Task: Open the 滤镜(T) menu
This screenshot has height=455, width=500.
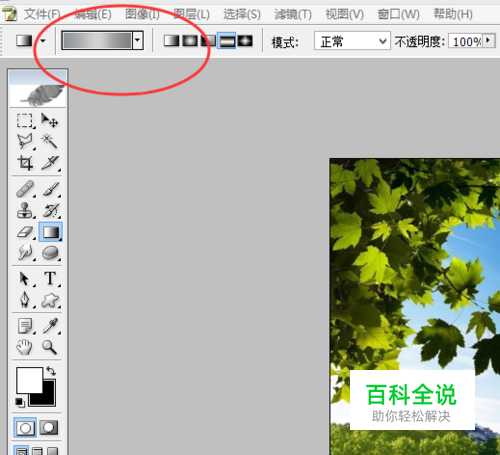Action: point(293,14)
